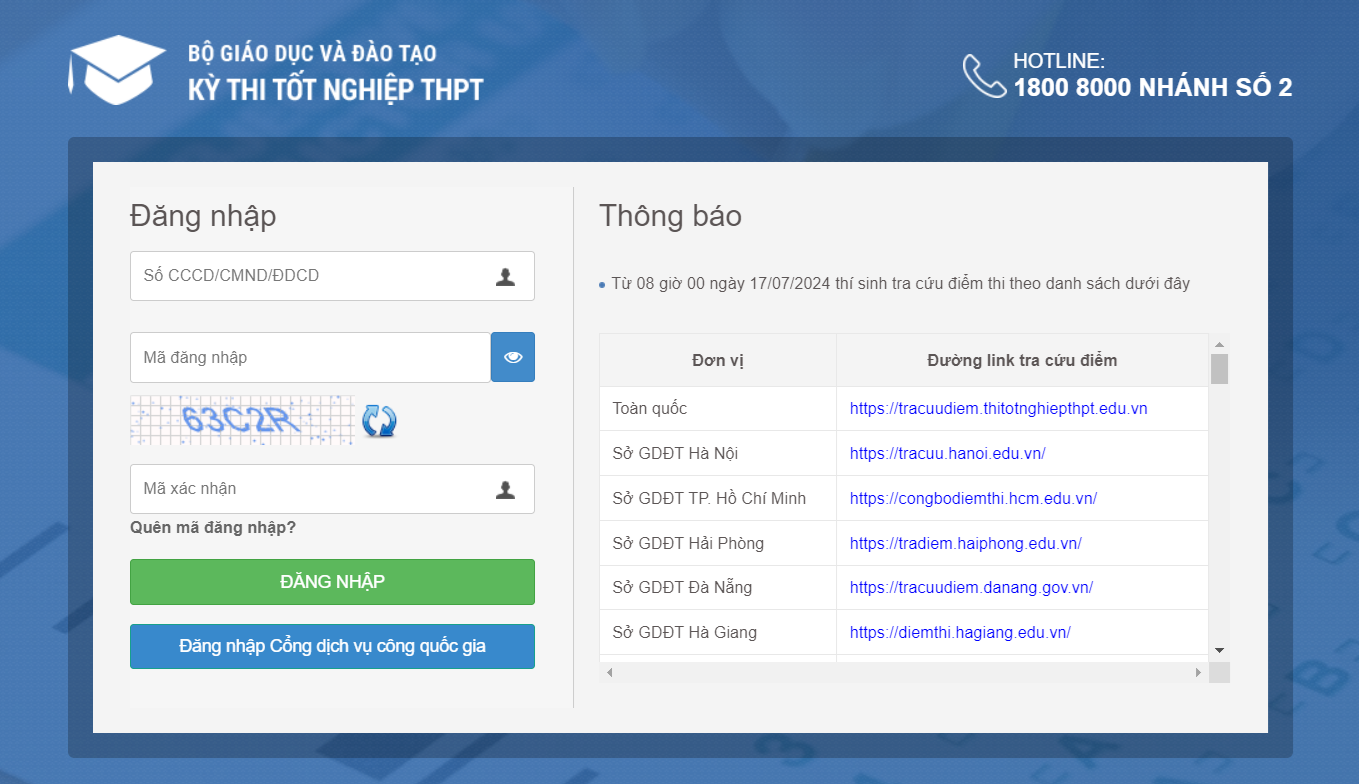
Task: Click horizontal scrollbar left arrow
Action: click(x=609, y=672)
